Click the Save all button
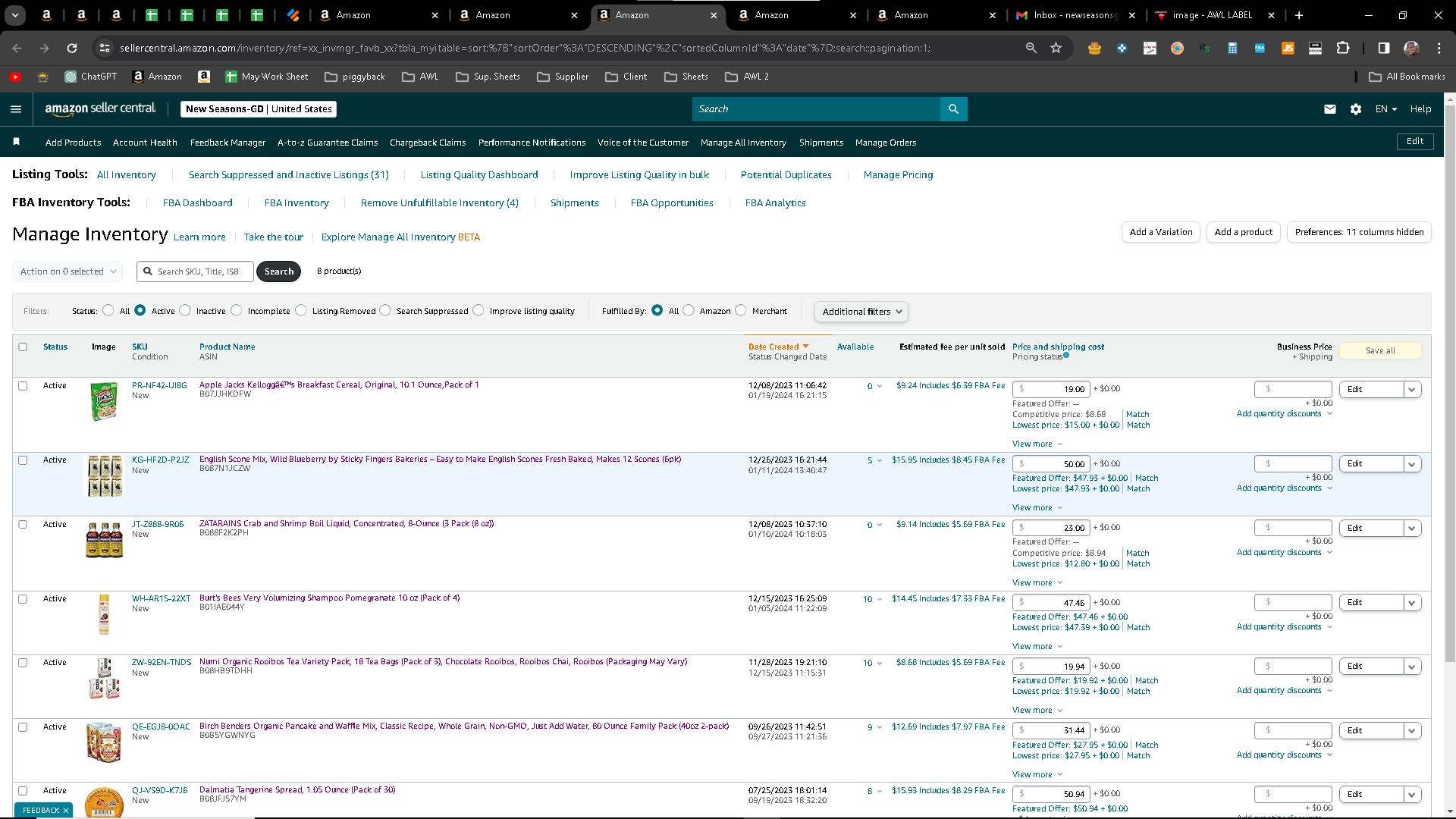Screen dimensions: 1456x819 coord(1380,350)
